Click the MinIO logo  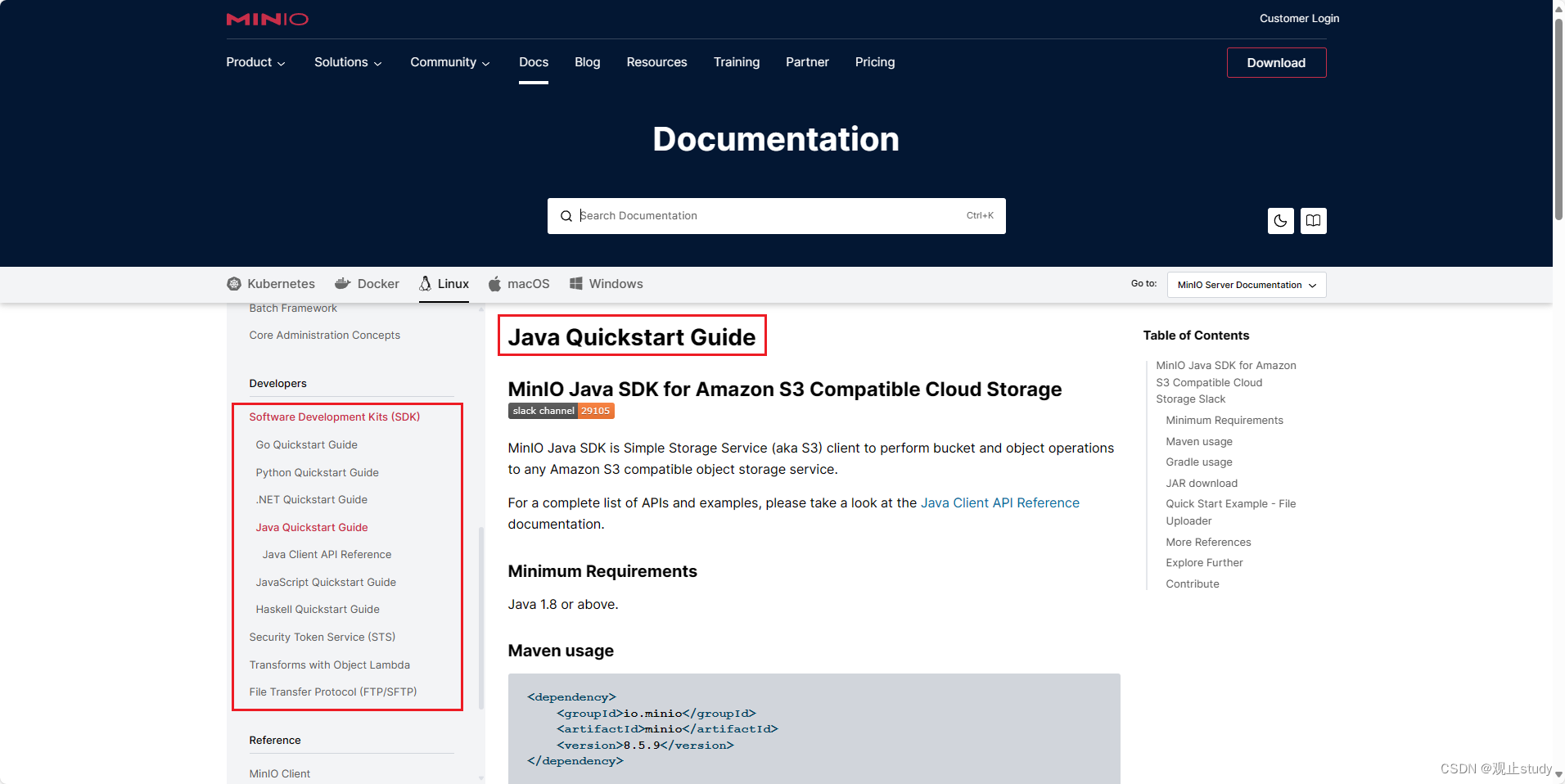coord(267,19)
